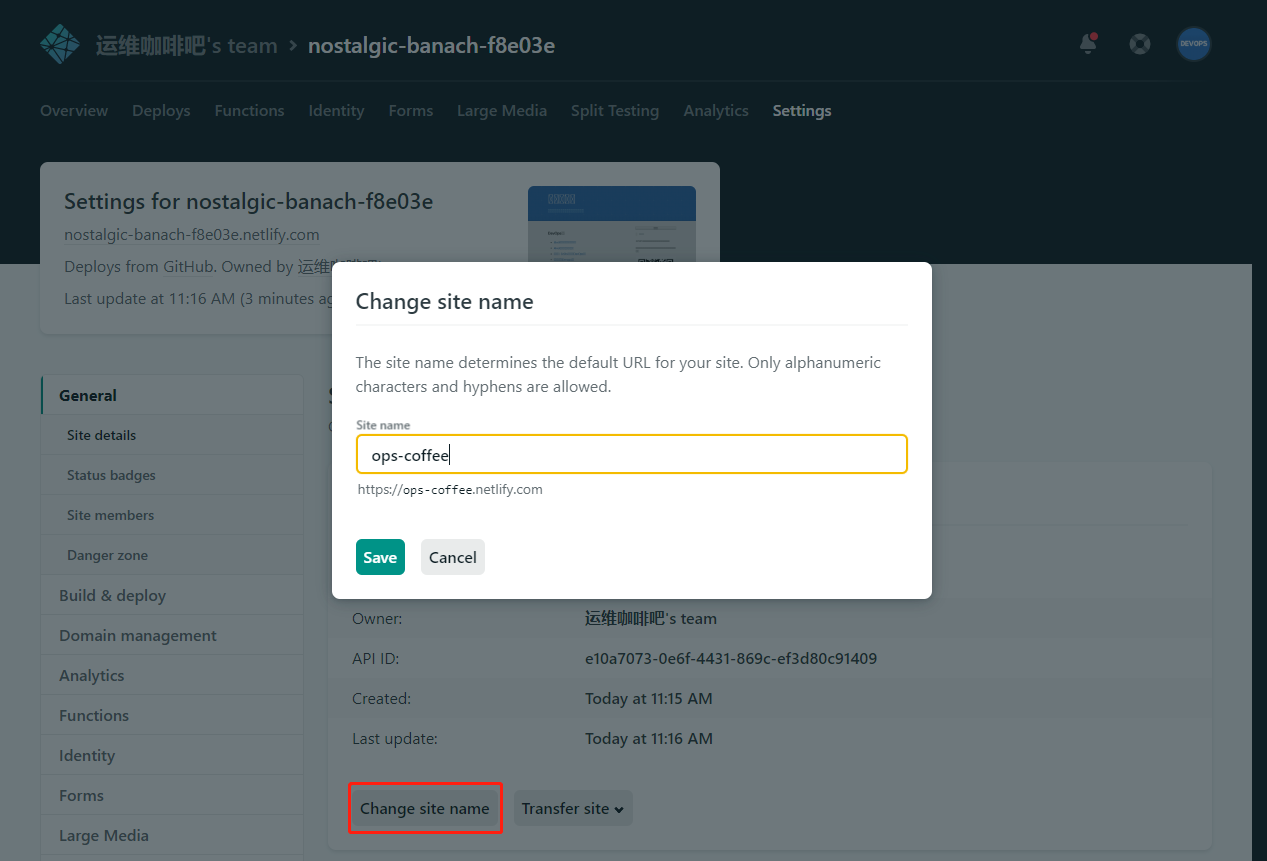
Task: Open the notifications bell
Action: click(1088, 44)
